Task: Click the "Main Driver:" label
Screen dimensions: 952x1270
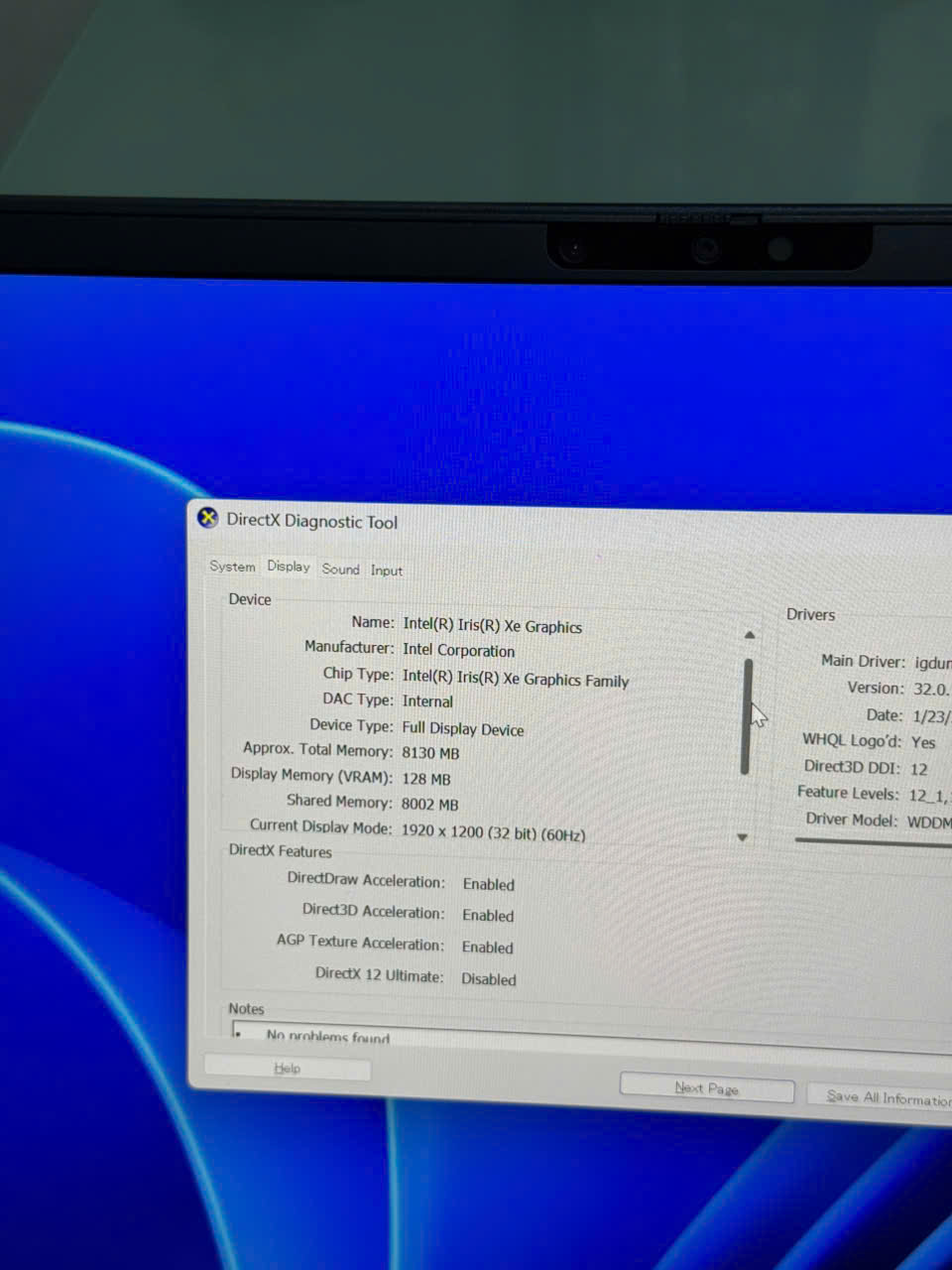Action: pyautogui.click(x=863, y=661)
